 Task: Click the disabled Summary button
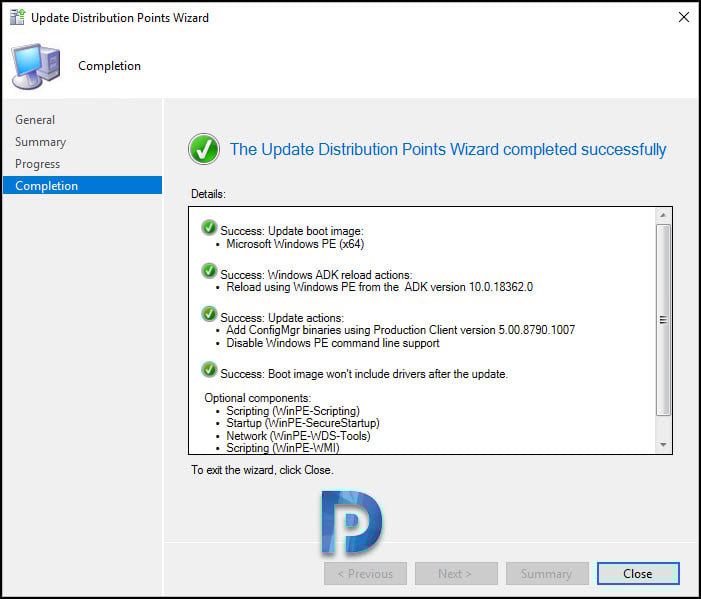[547, 574]
